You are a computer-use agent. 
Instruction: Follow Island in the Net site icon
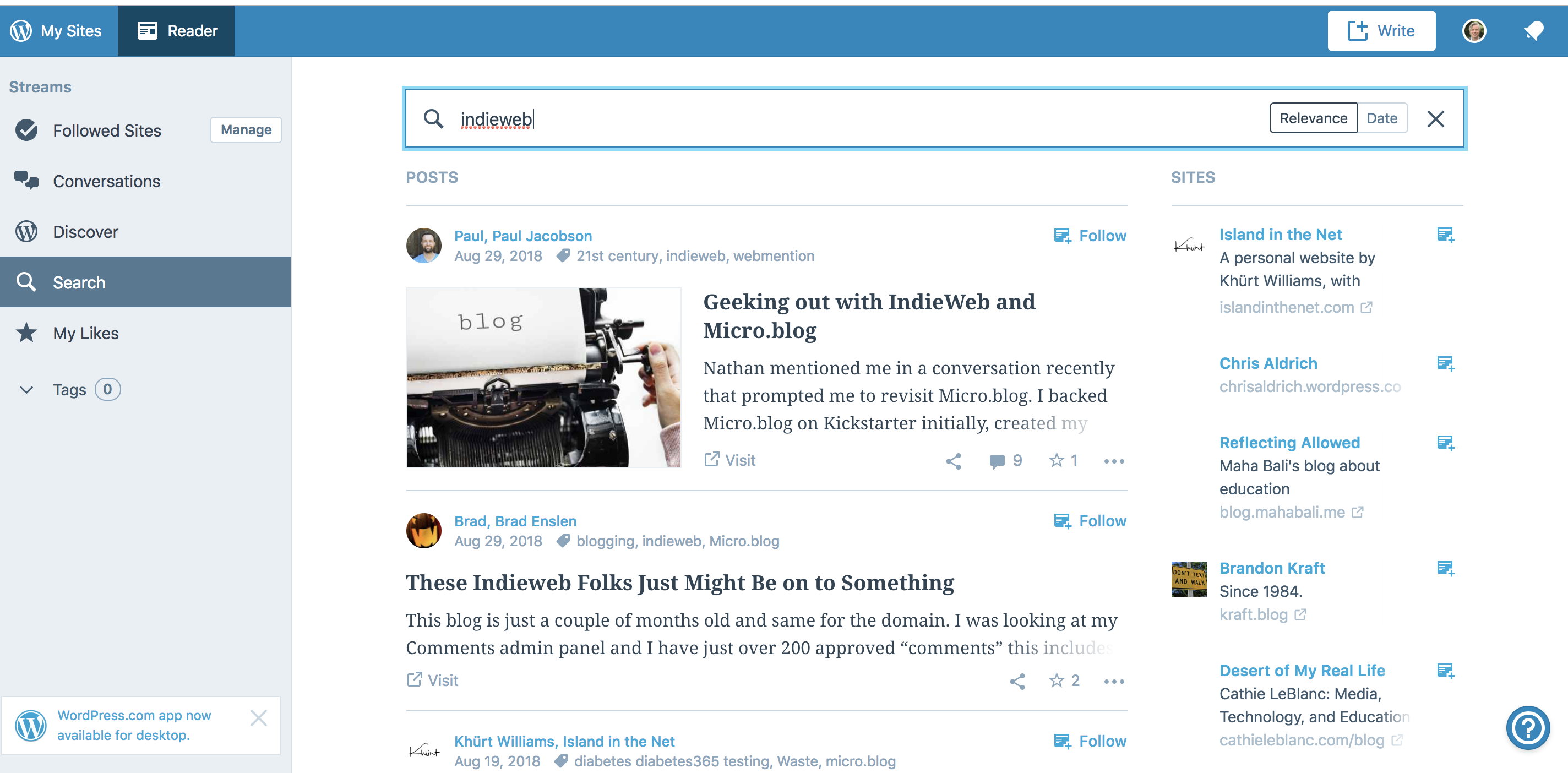click(1446, 235)
